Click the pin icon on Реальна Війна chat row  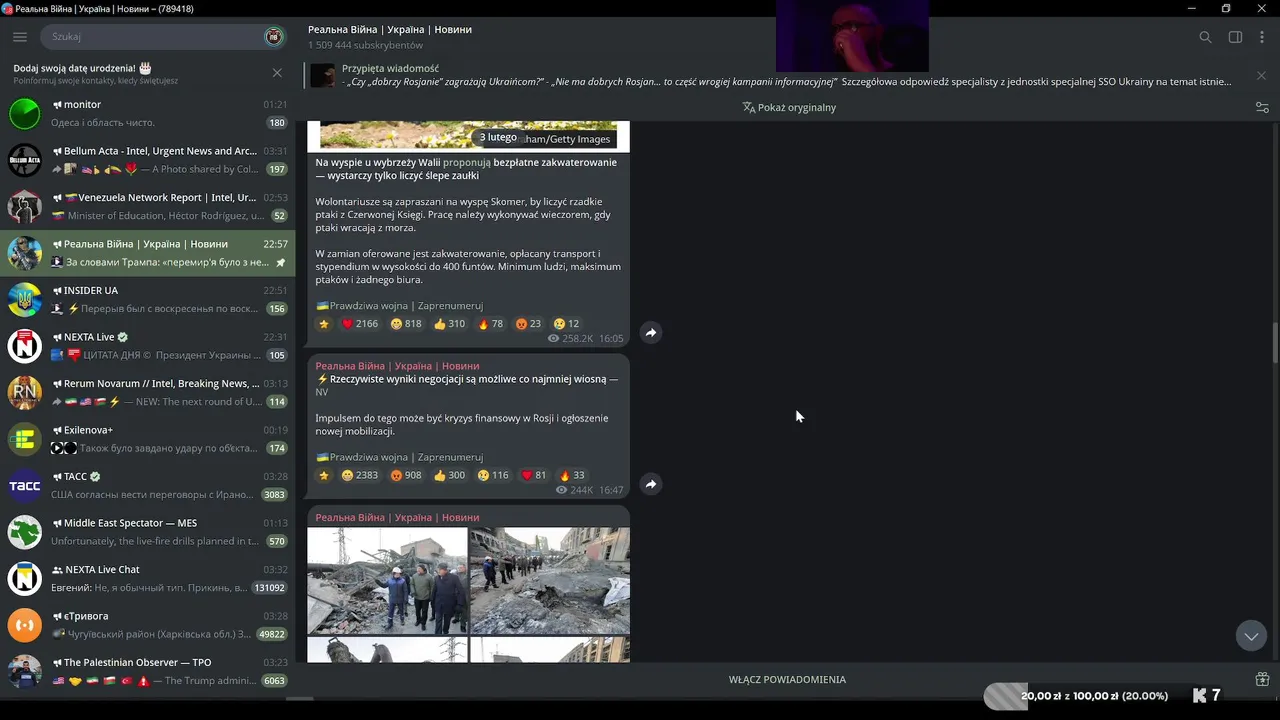(280, 263)
